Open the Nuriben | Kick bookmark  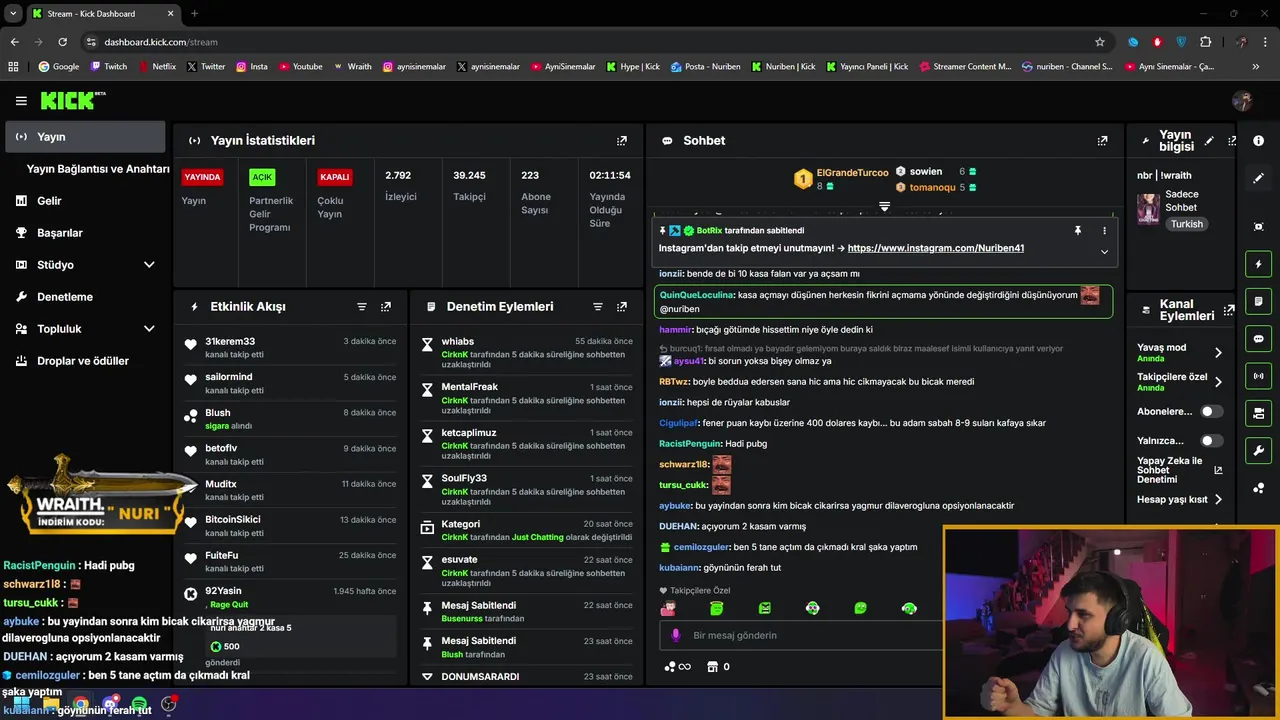click(783, 67)
